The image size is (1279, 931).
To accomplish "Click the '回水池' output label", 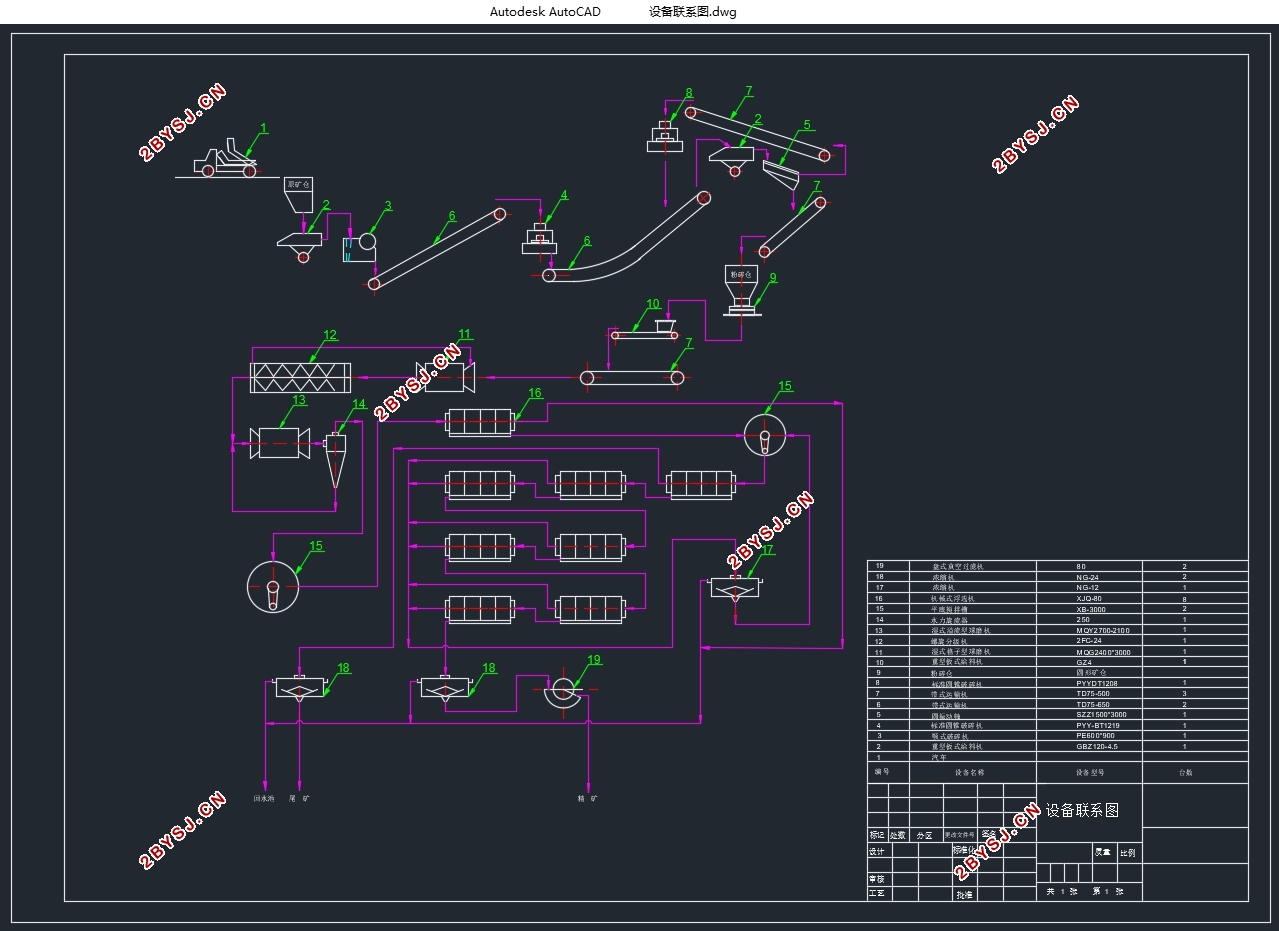I will pyautogui.click(x=264, y=799).
